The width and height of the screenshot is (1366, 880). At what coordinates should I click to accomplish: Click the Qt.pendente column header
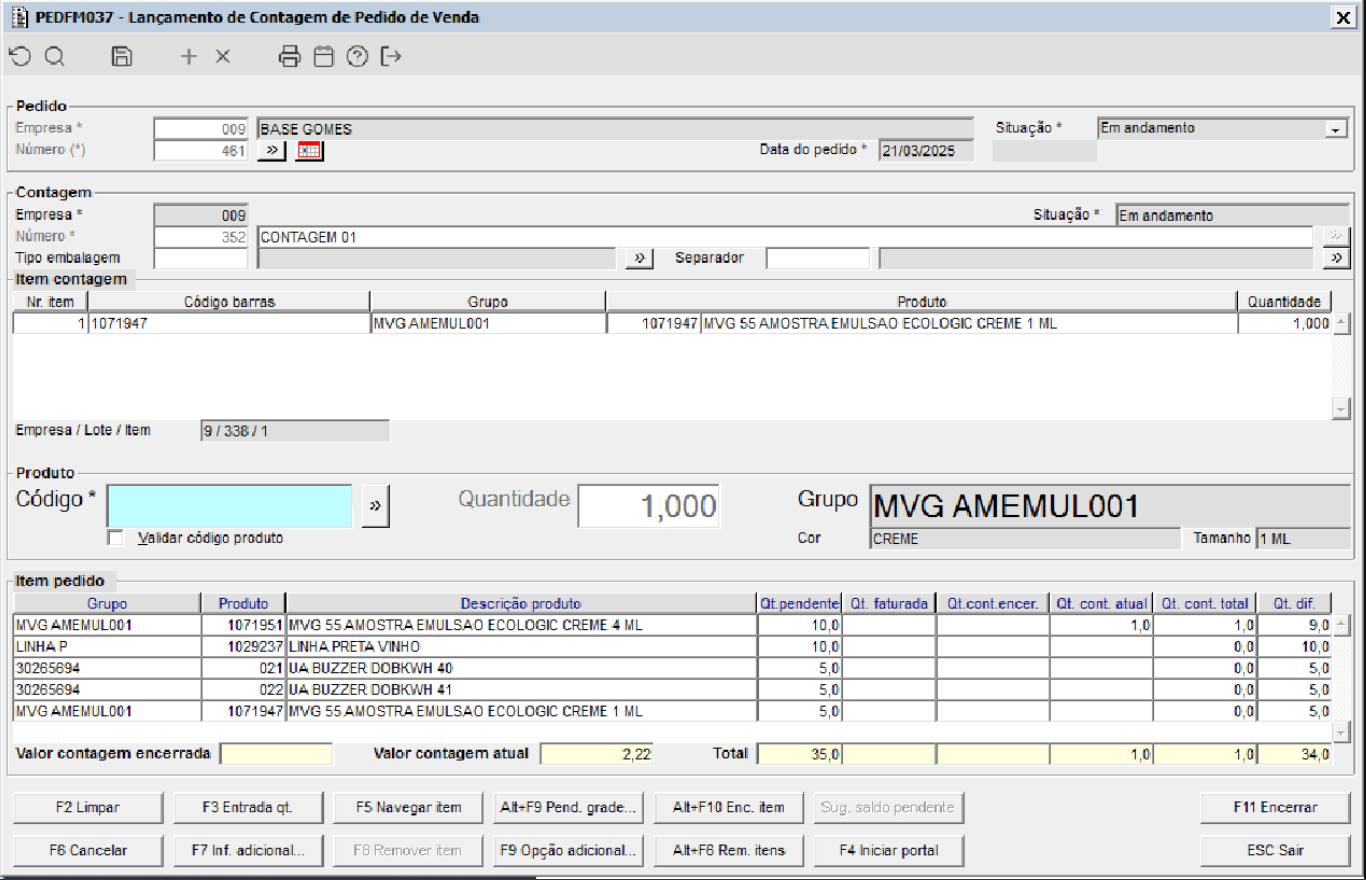click(x=799, y=603)
